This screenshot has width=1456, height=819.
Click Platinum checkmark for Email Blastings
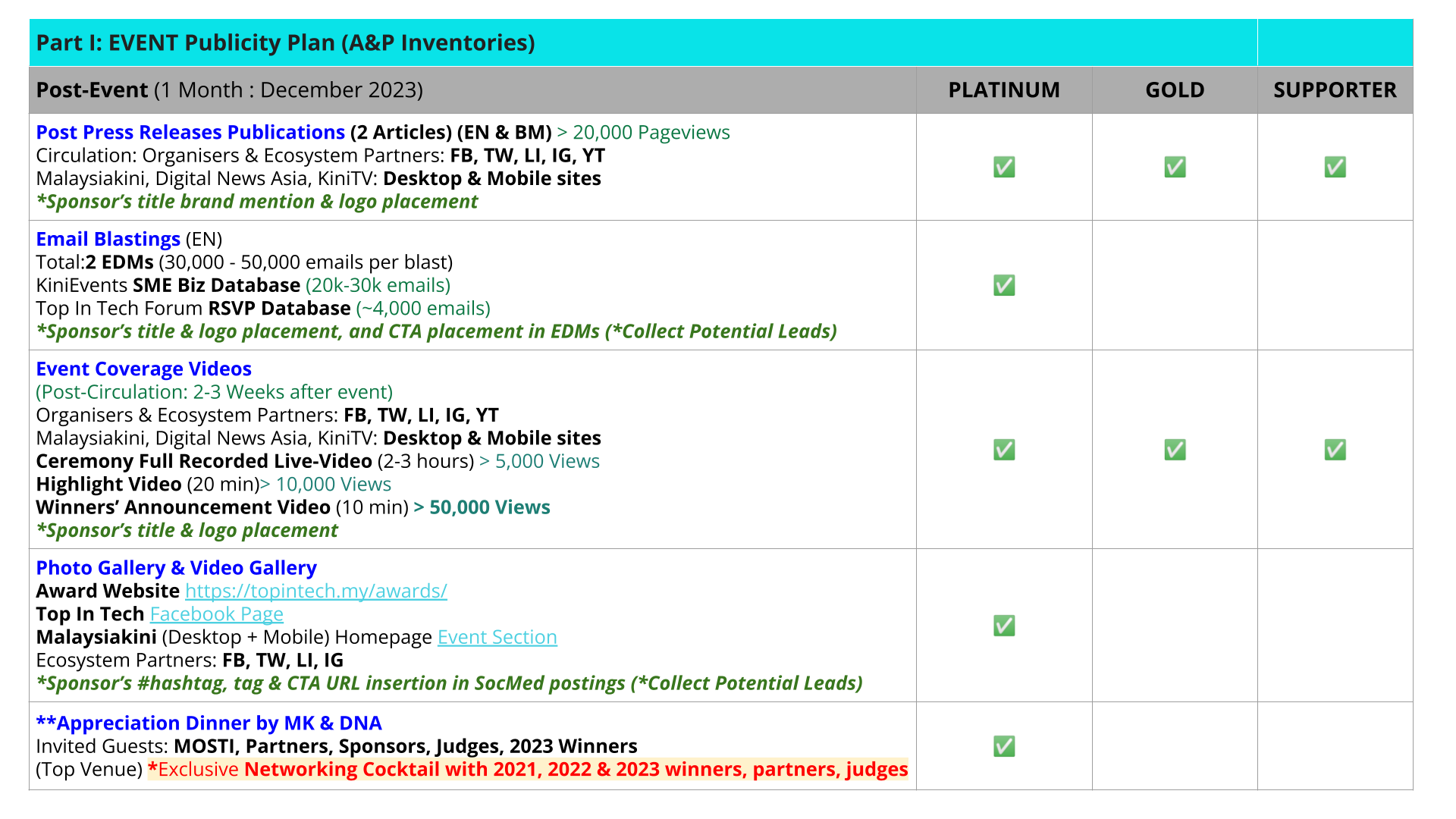(1004, 285)
